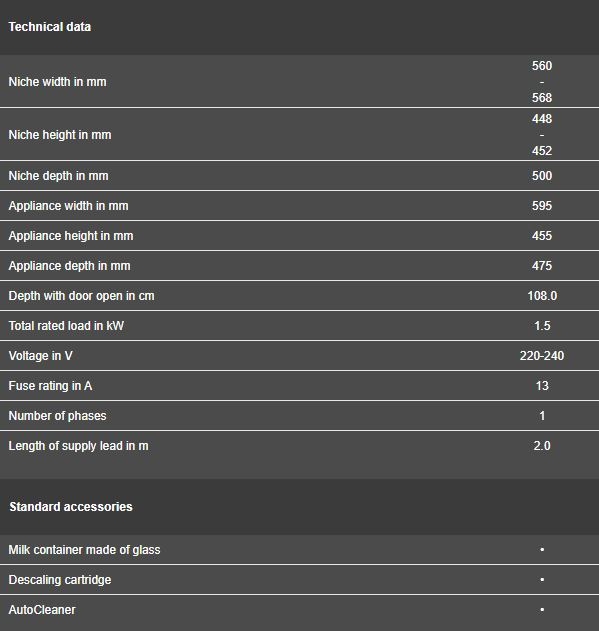Click the 220-240 voltage value
The image size is (599, 631).
pos(542,356)
